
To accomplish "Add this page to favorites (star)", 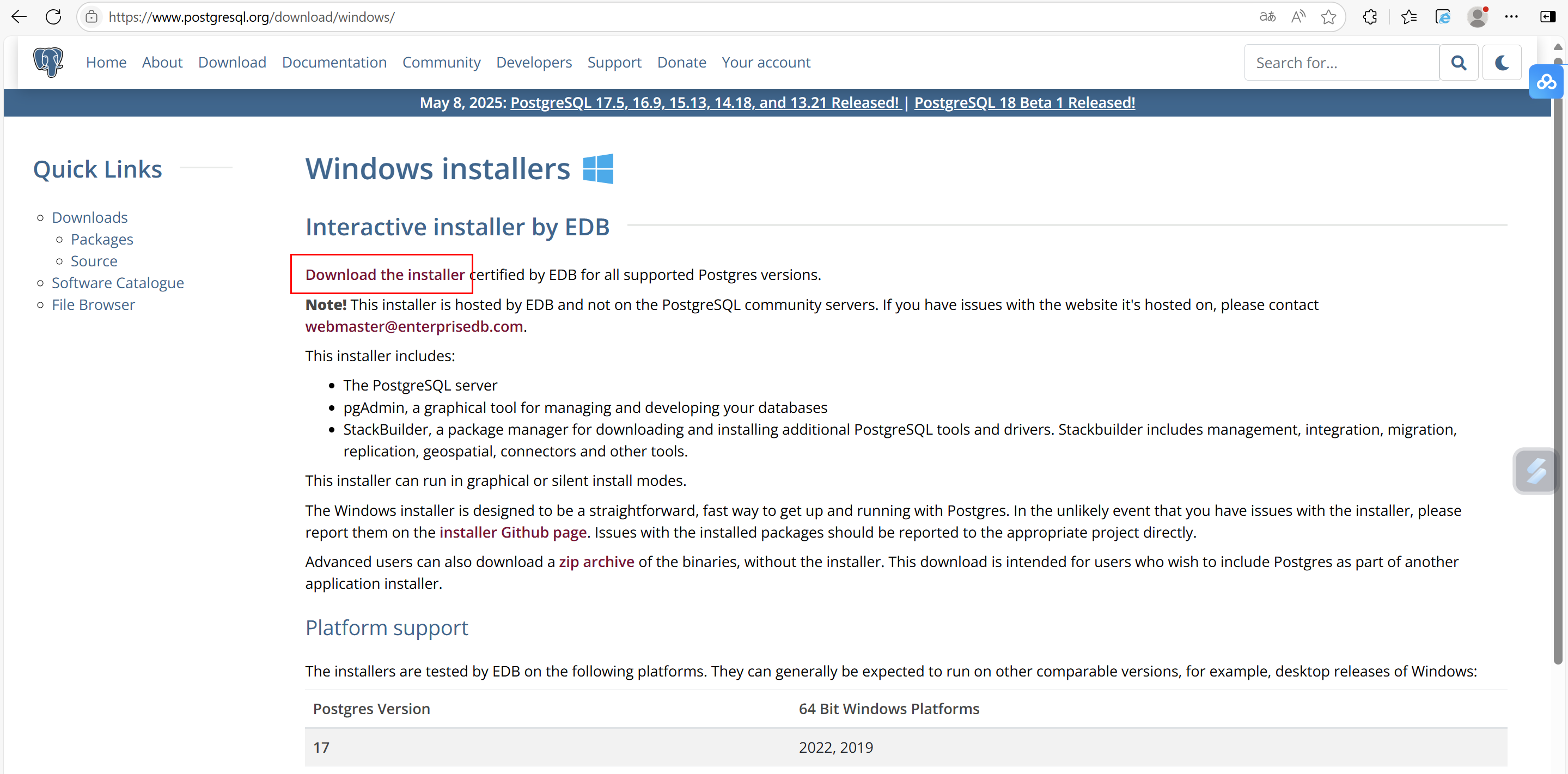I will (x=1328, y=16).
